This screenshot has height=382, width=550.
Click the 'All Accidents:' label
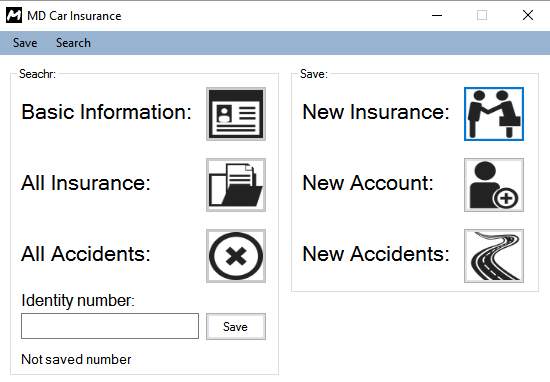(86, 254)
